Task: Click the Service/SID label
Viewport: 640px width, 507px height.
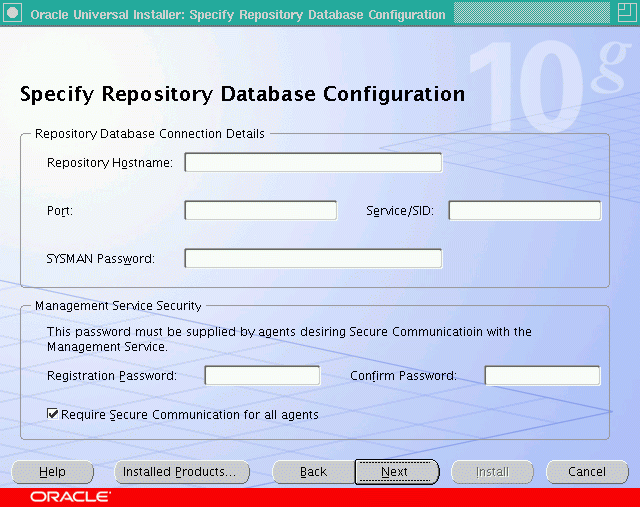Action: 400,211
